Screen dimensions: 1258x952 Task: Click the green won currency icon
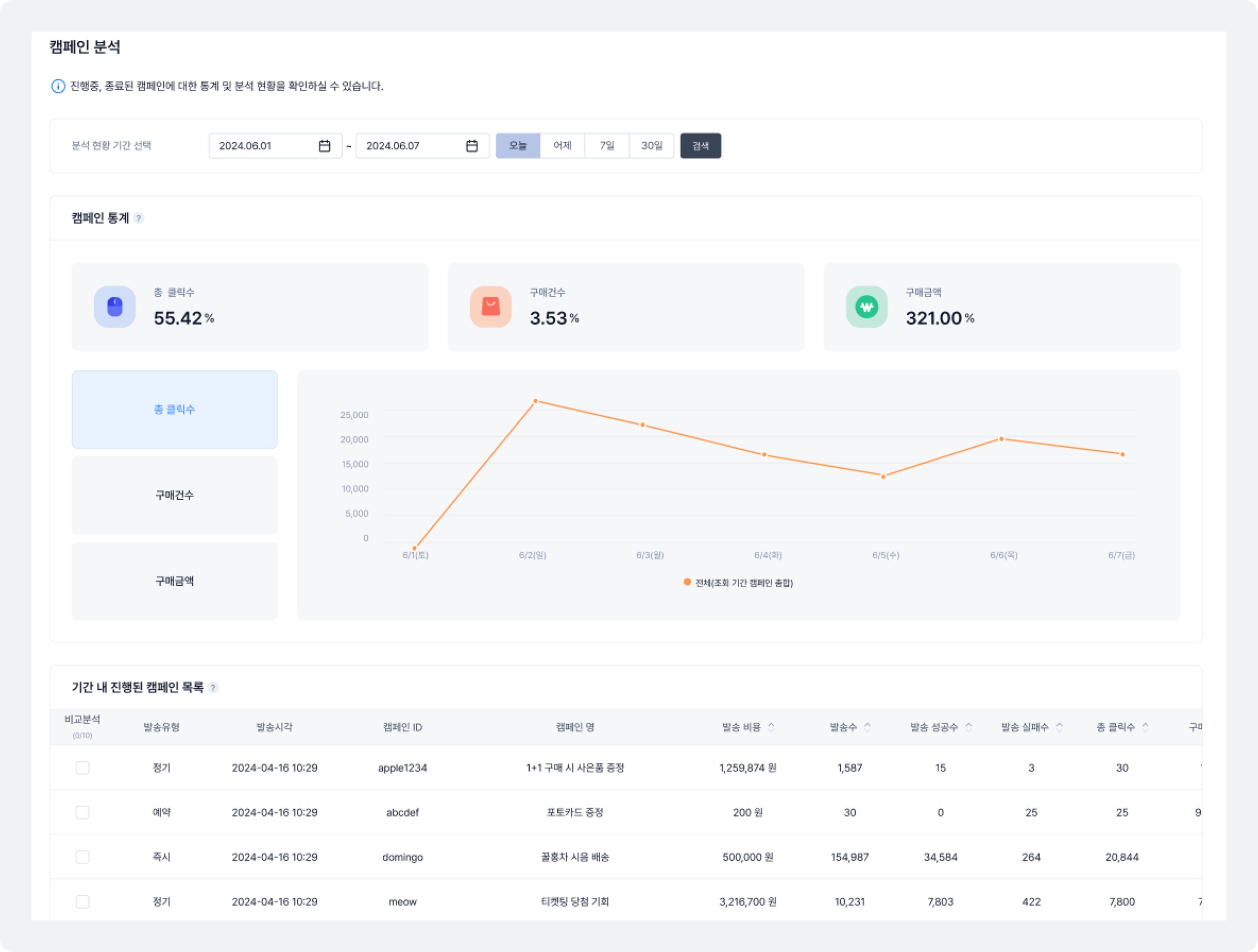(x=866, y=307)
